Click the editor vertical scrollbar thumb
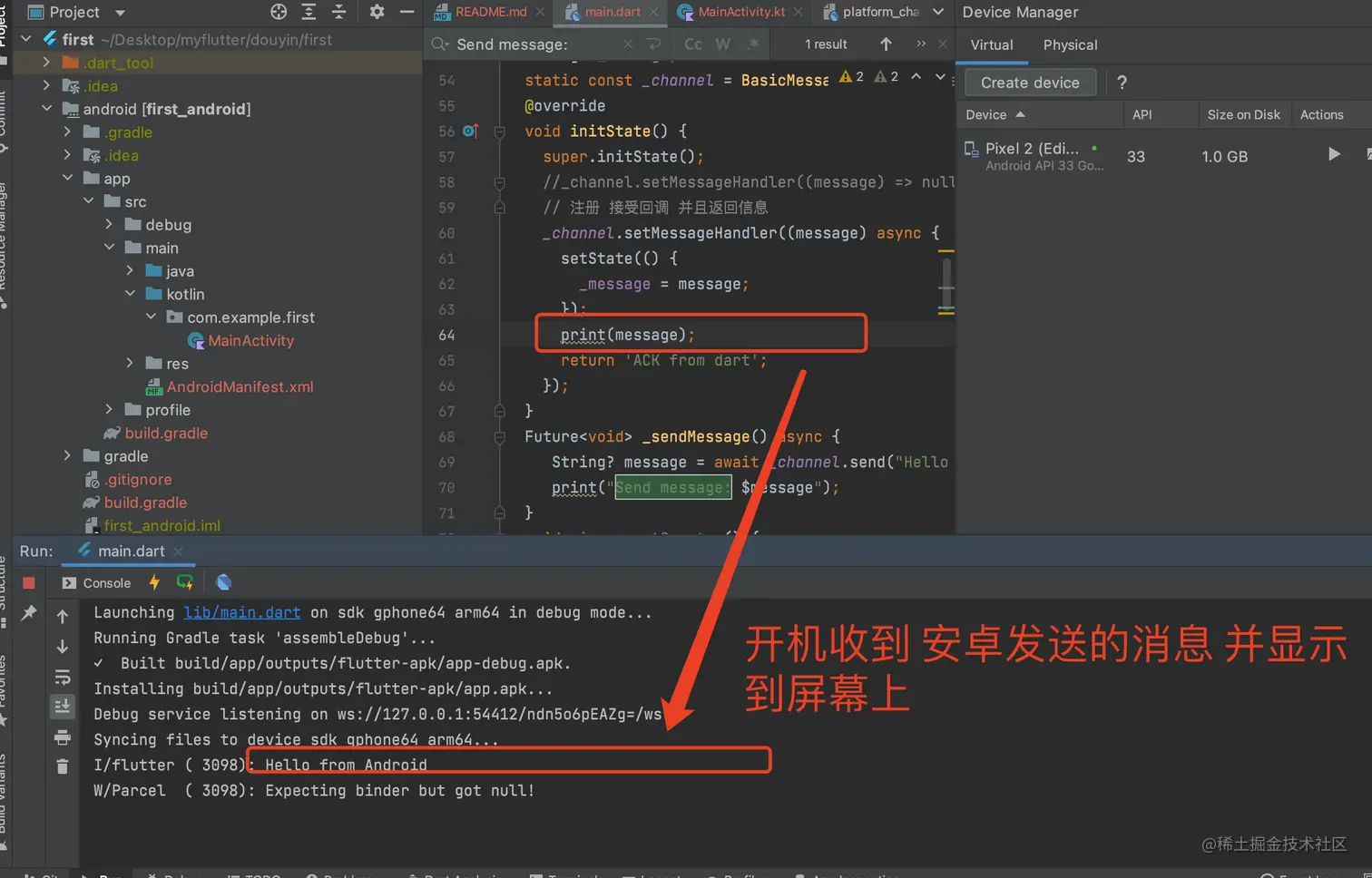 (946, 285)
